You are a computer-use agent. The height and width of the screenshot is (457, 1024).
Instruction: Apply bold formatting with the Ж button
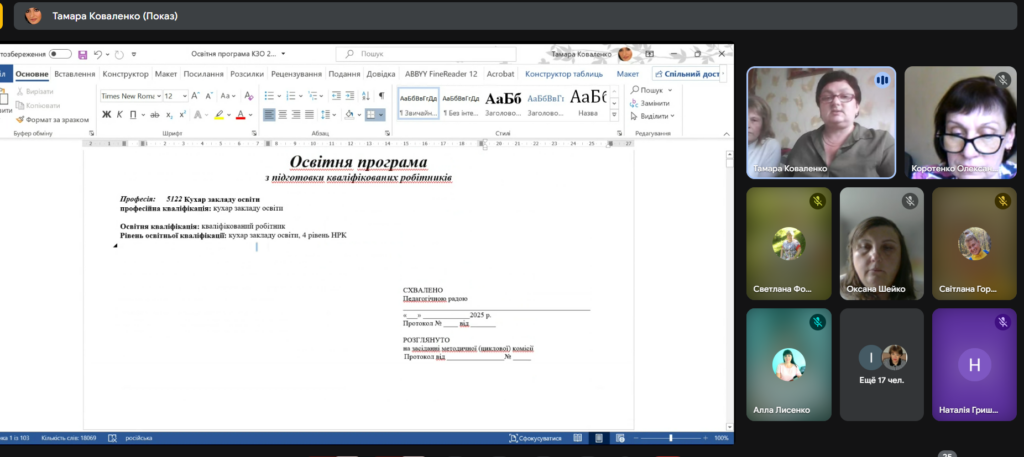pyautogui.click(x=104, y=115)
